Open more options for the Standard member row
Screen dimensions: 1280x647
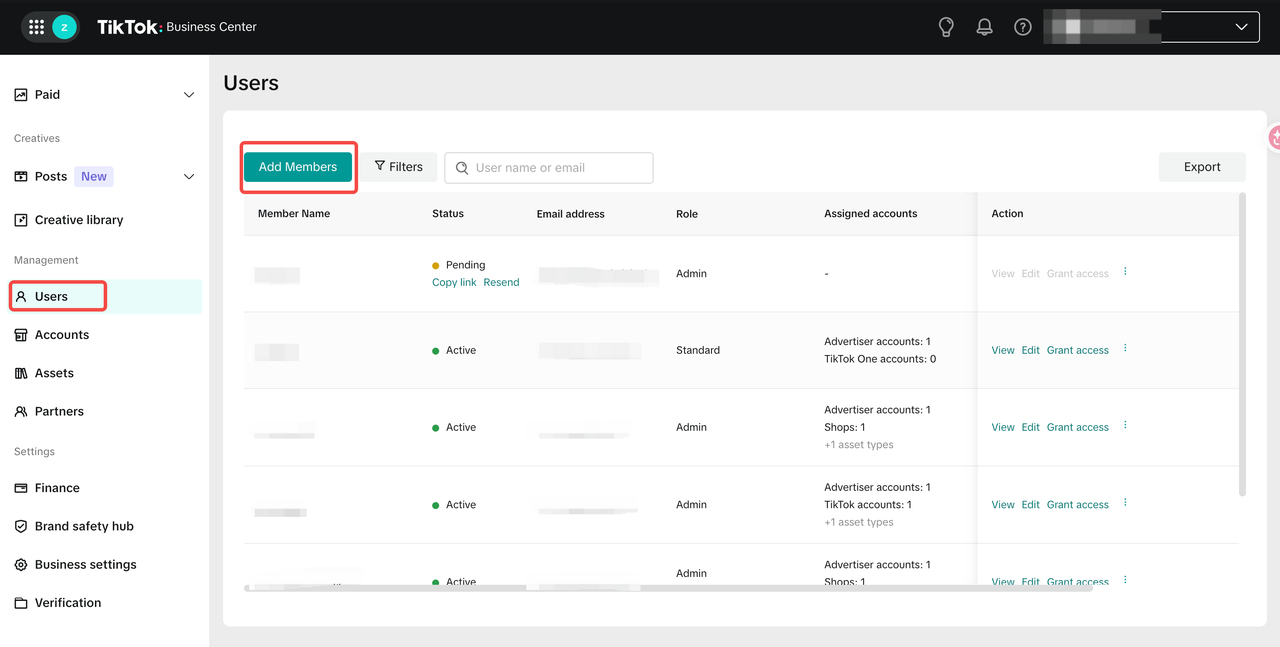point(1125,349)
